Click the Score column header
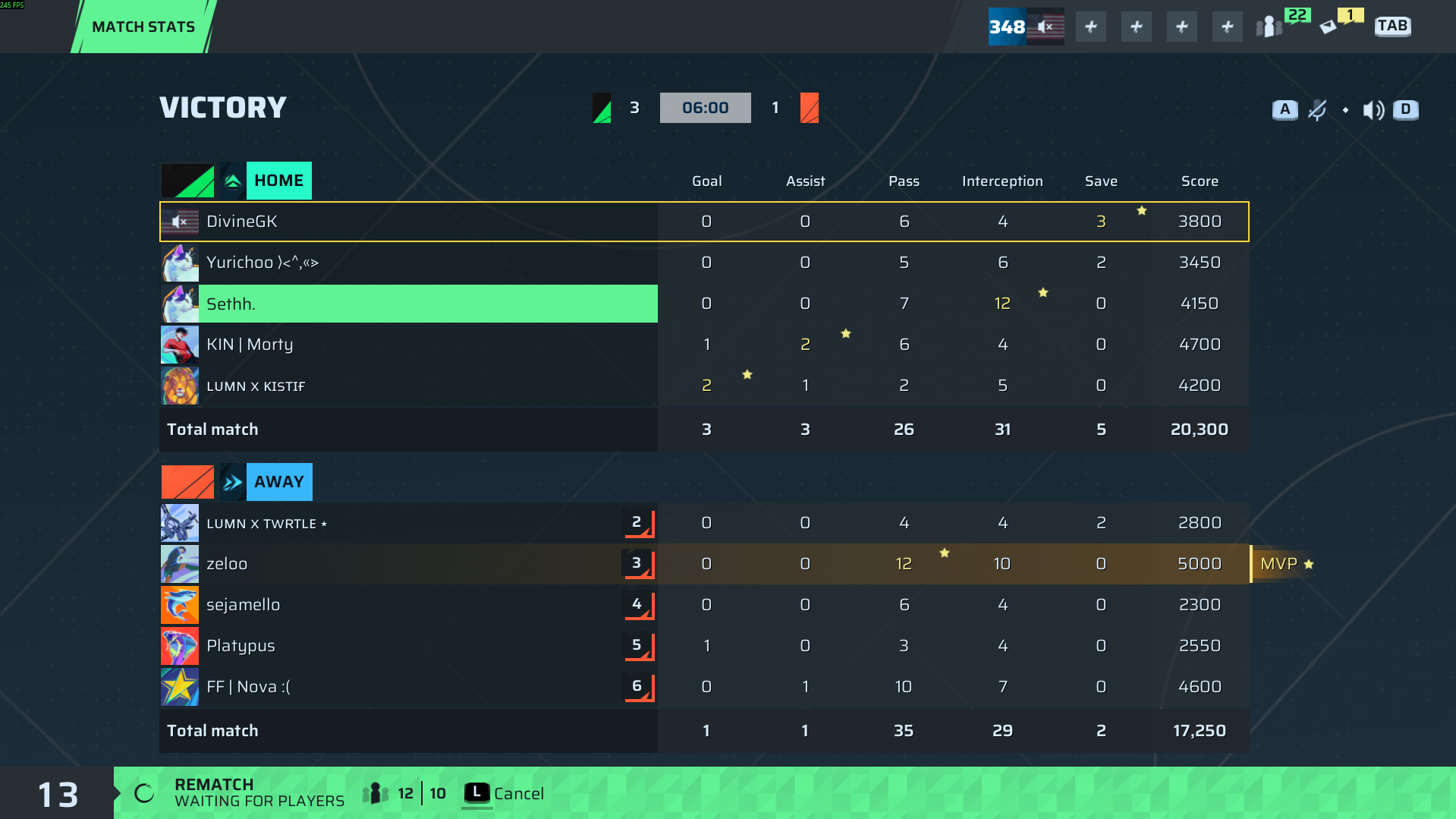Viewport: 1456px width, 819px height. click(x=1200, y=181)
